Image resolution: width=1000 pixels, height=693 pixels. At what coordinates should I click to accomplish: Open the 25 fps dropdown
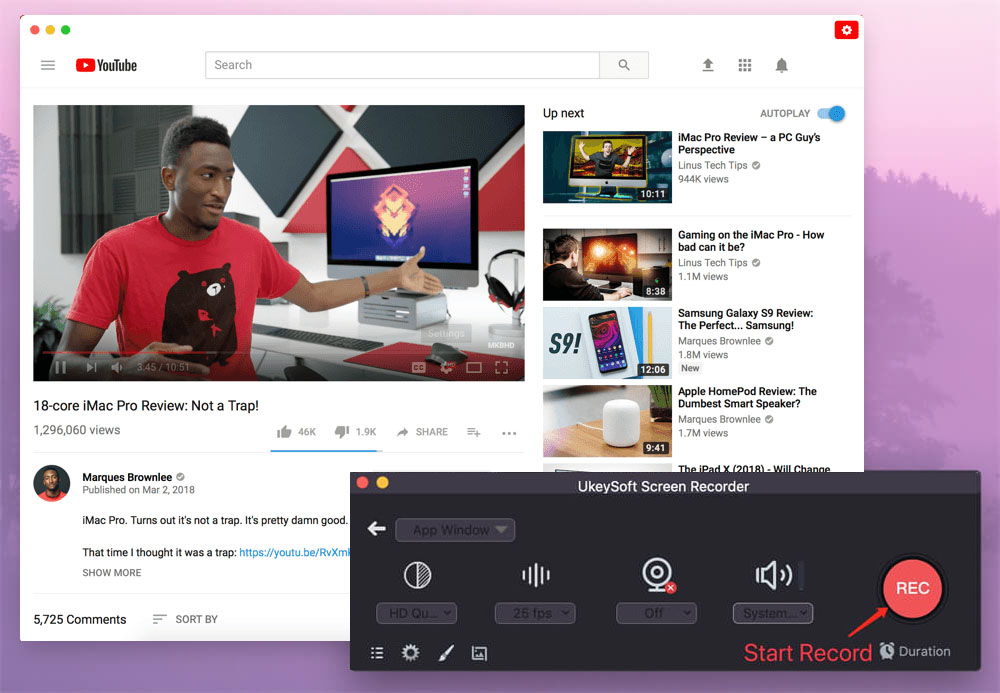(535, 613)
